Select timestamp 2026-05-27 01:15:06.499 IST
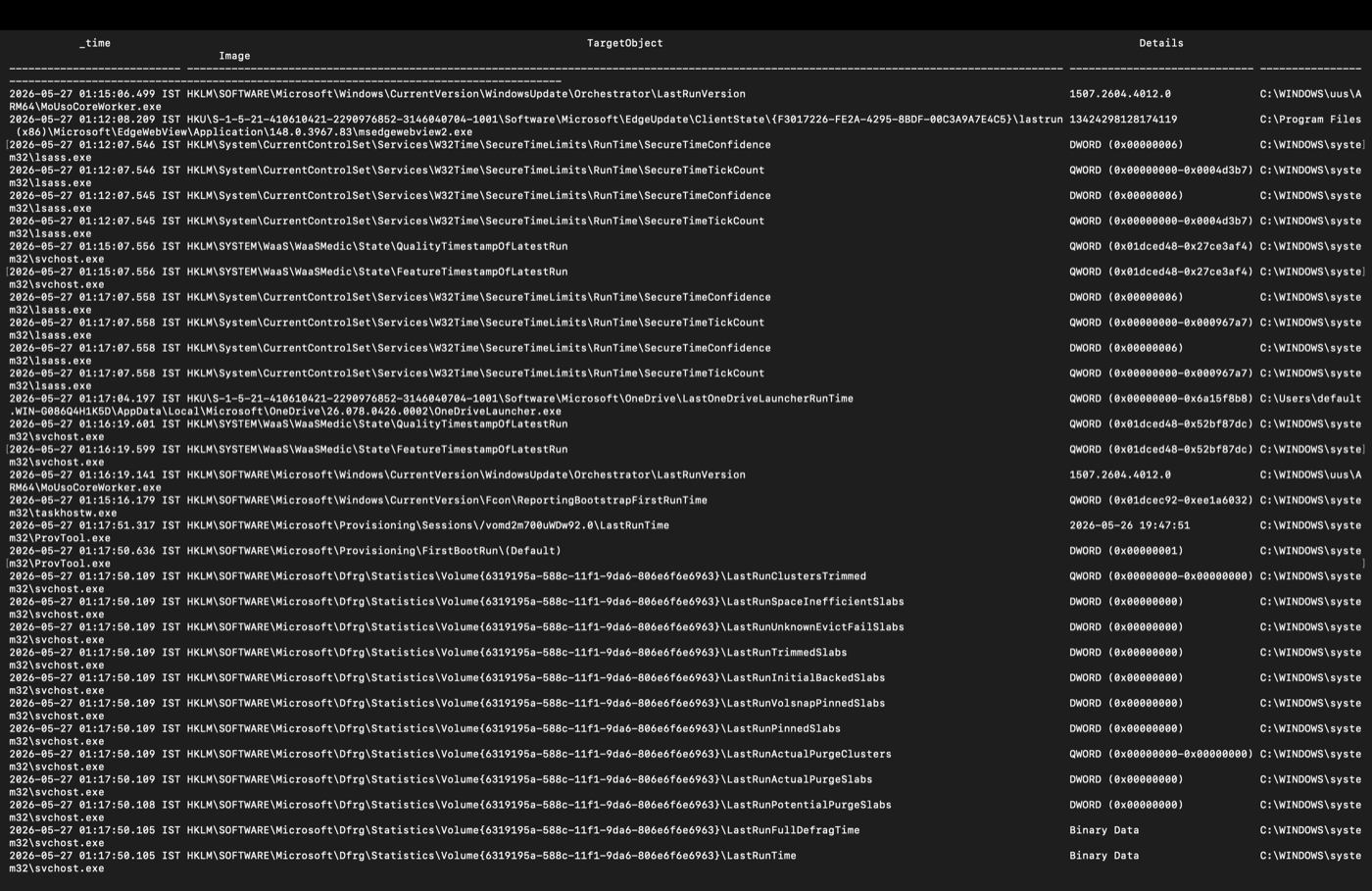 (x=95, y=94)
